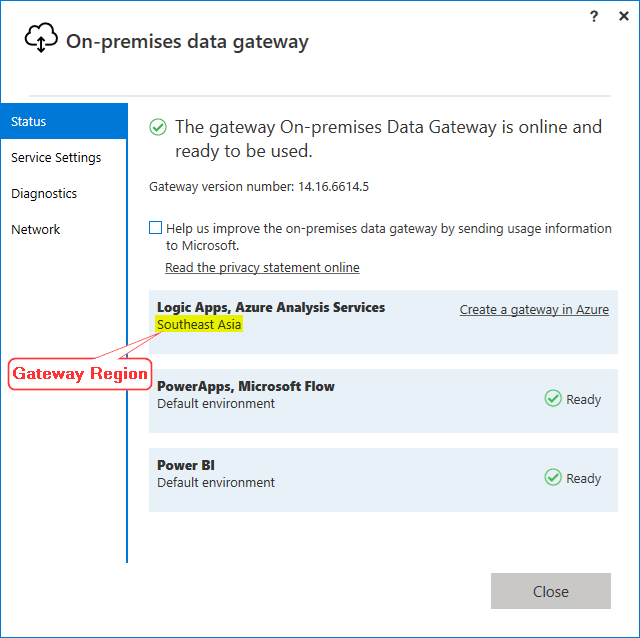640x638 pixels.
Task: Click the gateway version number text
Action: pyautogui.click(x=259, y=187)
